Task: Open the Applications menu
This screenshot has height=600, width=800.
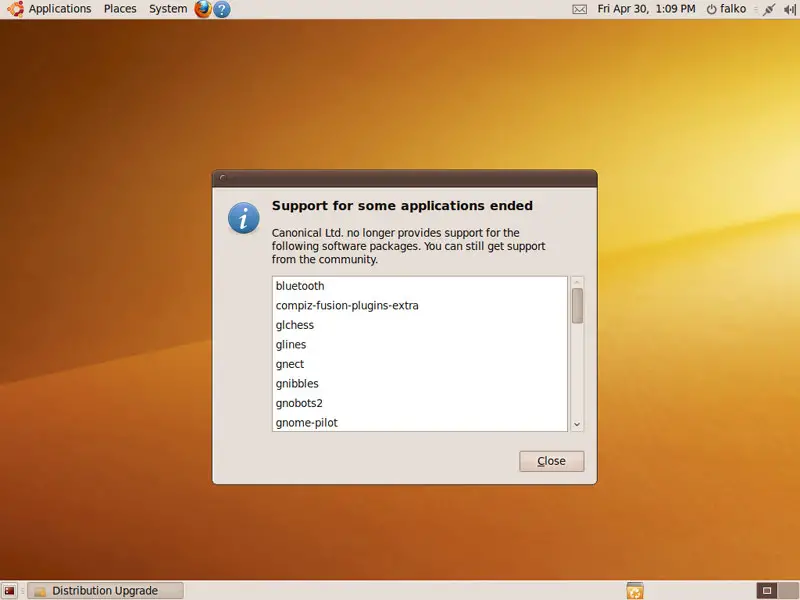Action: (60, 9)
